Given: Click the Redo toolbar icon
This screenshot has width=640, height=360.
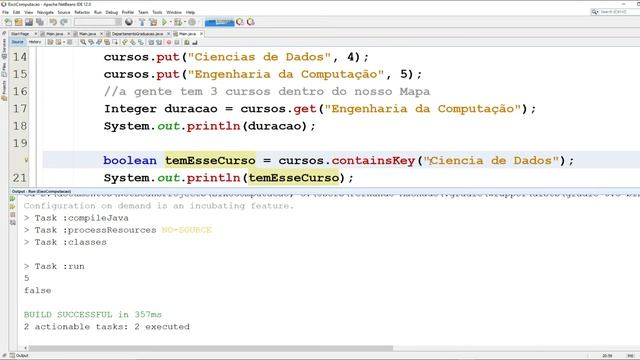Looking at the screenshot, I should point(64,22).
